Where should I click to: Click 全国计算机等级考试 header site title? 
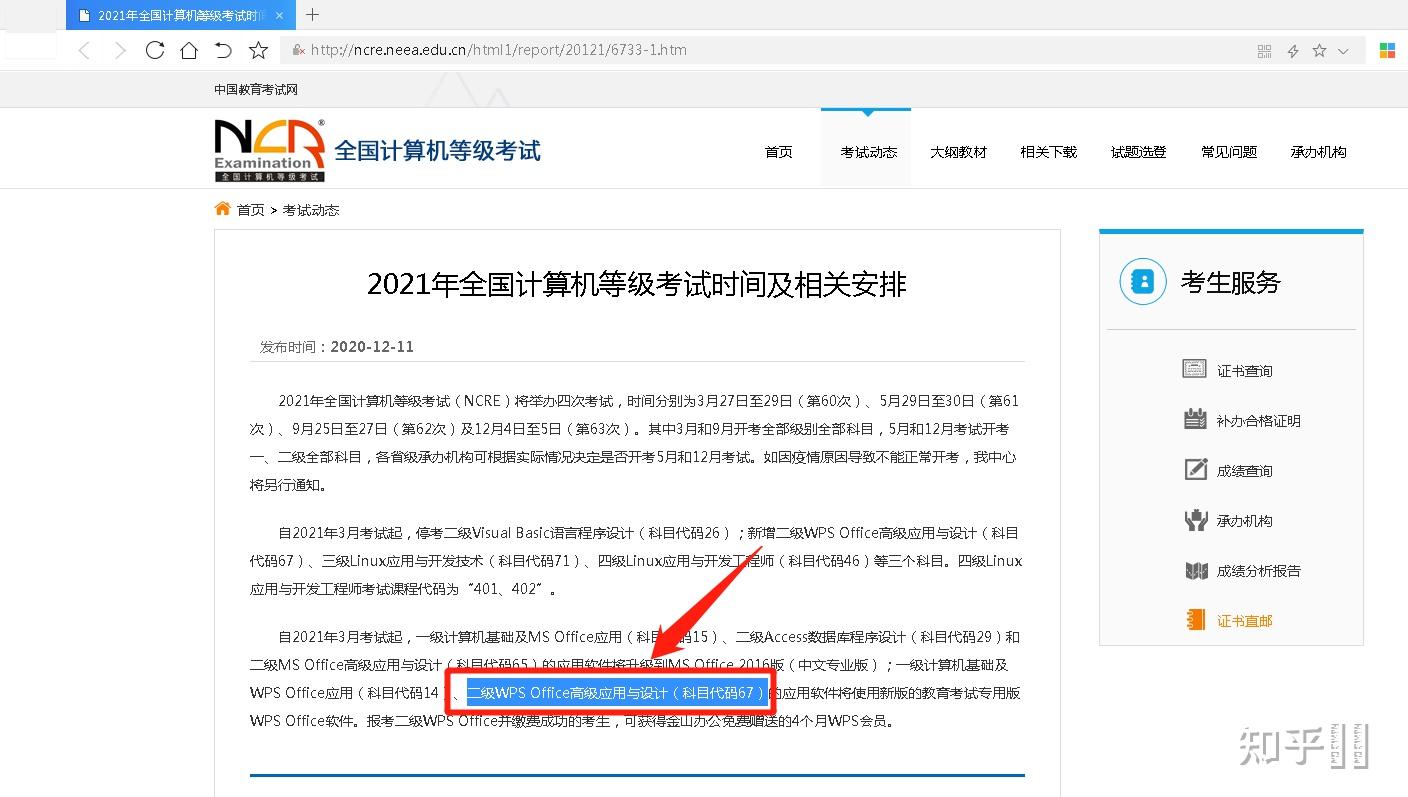click(437, 151)
